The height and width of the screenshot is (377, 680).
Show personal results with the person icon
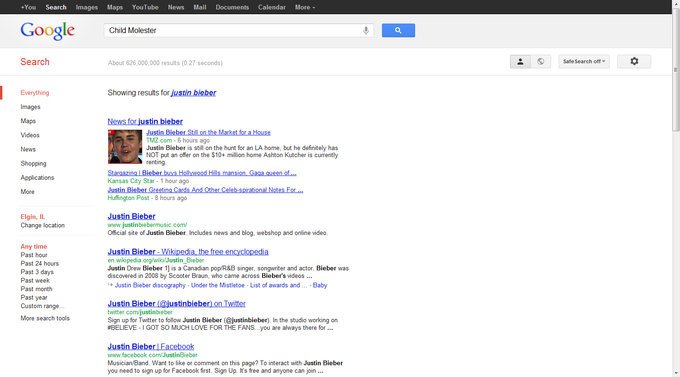coord(520,62)
